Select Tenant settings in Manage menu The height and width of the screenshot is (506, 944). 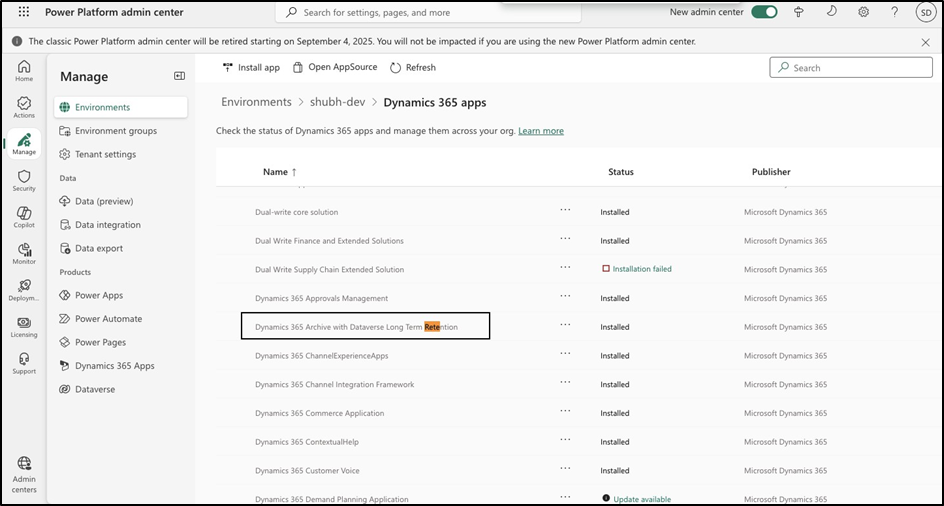coord(105,154)
